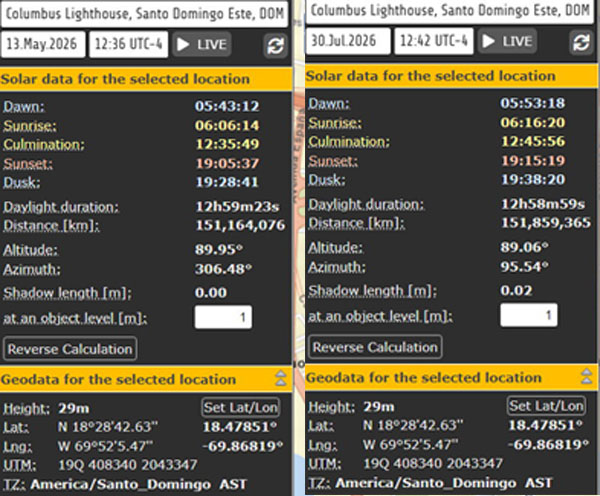
Task: Click Lng label in right Geodata section
Action: pyautogui.click(x=323, y=445)
